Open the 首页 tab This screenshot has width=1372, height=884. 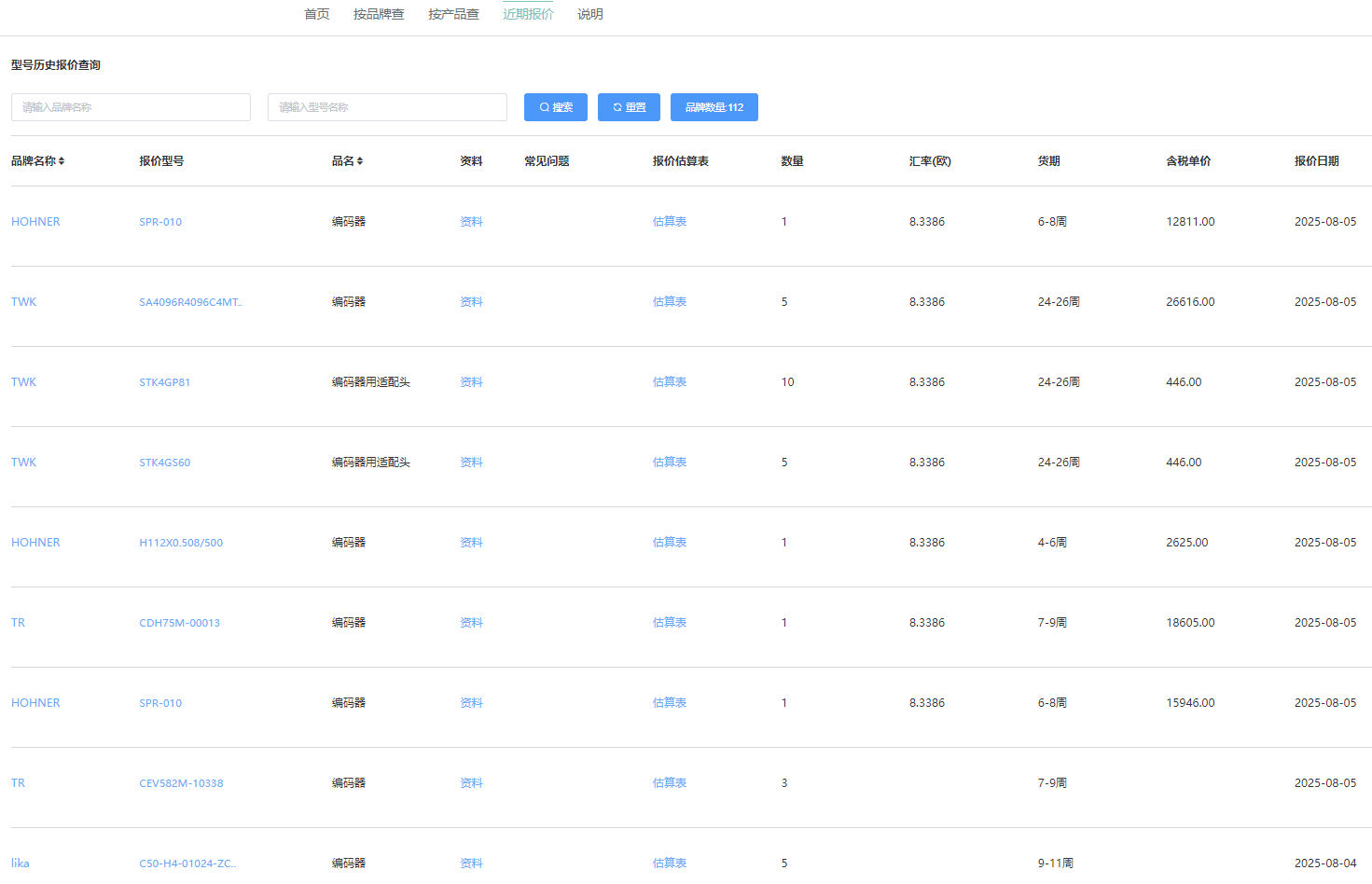click(317, 14)
